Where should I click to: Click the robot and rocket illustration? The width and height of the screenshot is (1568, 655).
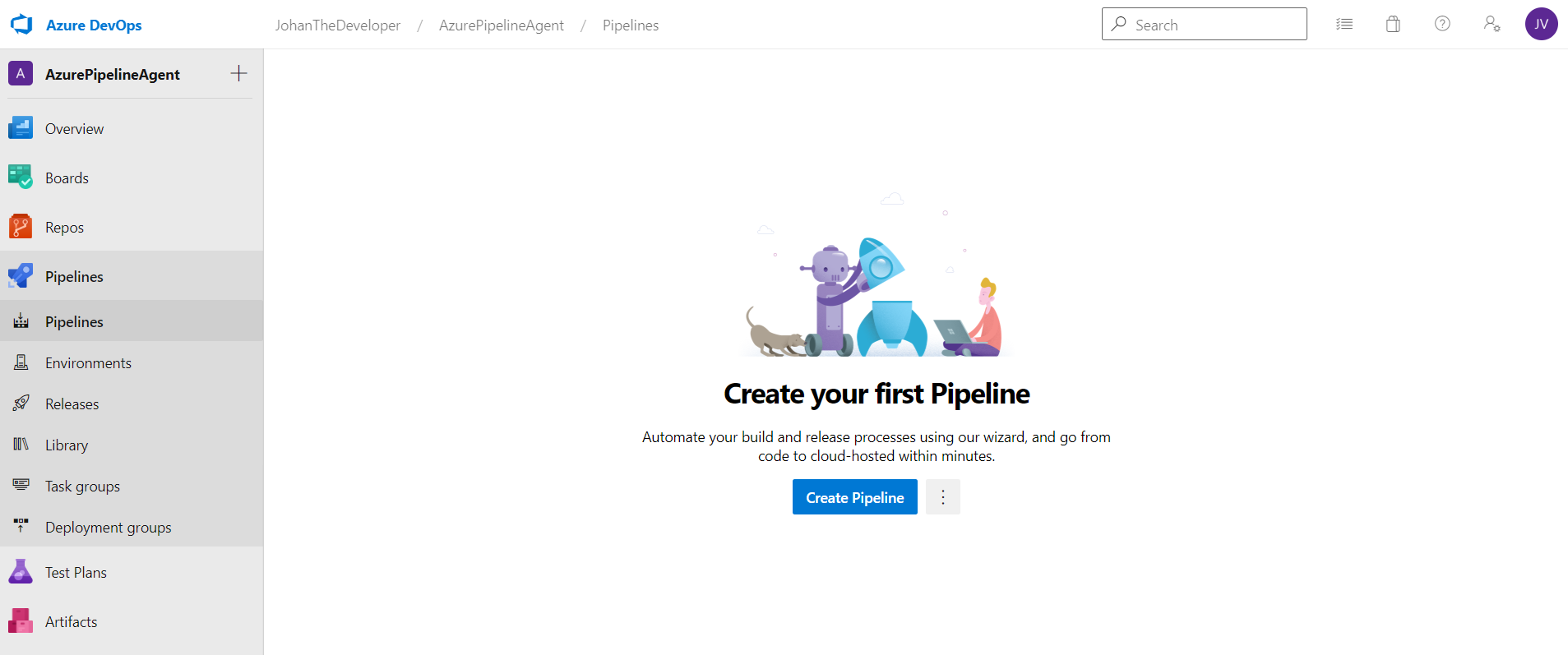point(877,275)
